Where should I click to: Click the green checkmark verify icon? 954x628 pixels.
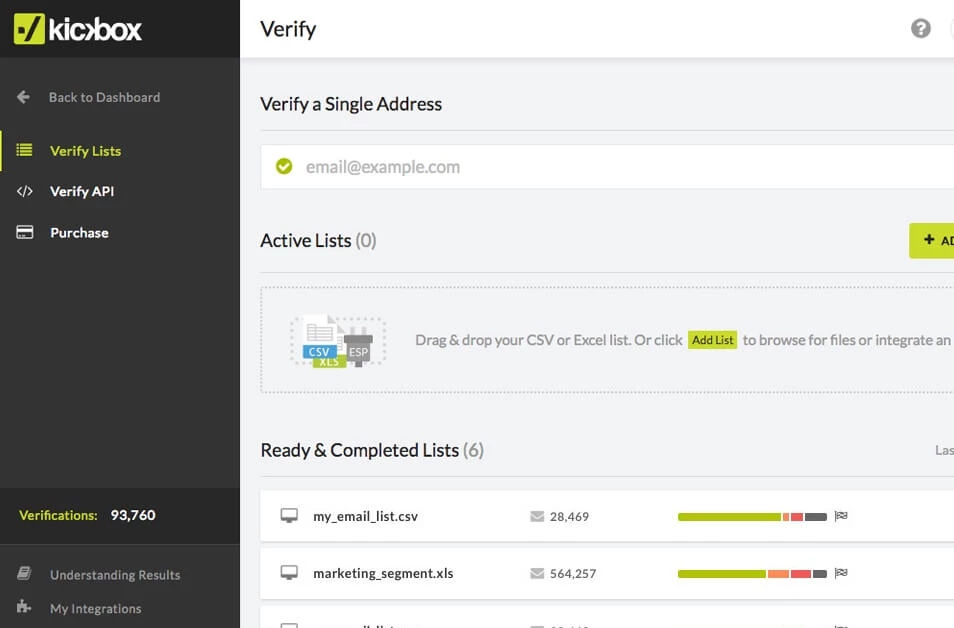(x=284, y=166)
